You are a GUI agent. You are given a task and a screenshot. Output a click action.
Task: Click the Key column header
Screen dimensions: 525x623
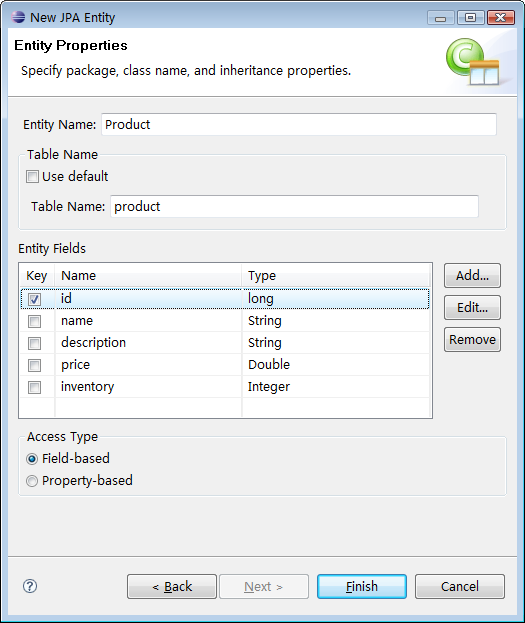pos(37,275)
